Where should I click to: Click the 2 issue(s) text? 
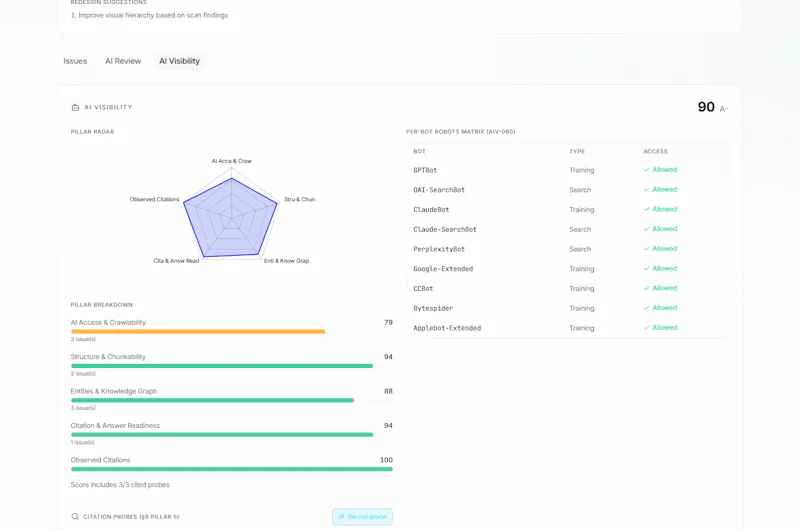(x=83, y=373)
